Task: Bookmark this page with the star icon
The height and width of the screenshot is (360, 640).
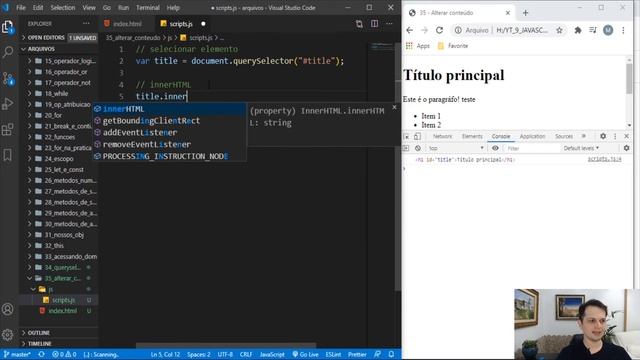Action: [x=559, y=30]
